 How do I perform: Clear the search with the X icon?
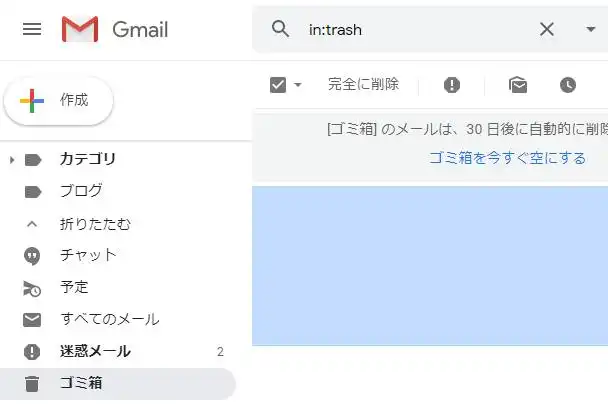547,29
